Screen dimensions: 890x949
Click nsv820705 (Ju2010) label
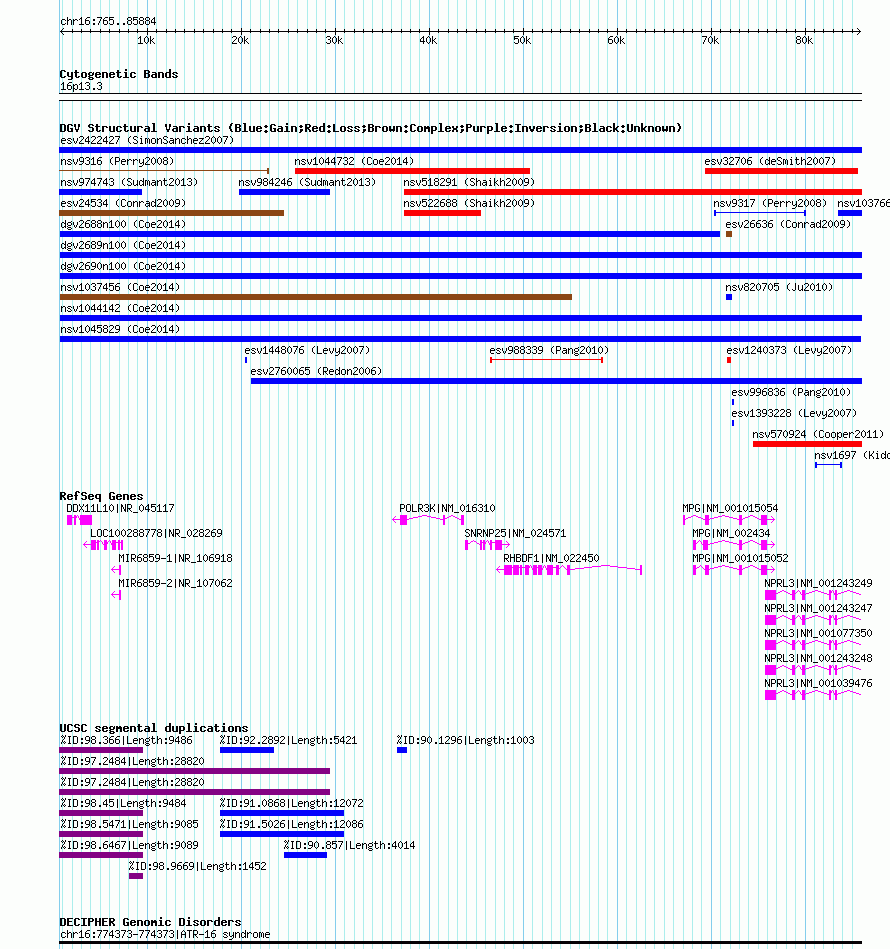[779, 287]
